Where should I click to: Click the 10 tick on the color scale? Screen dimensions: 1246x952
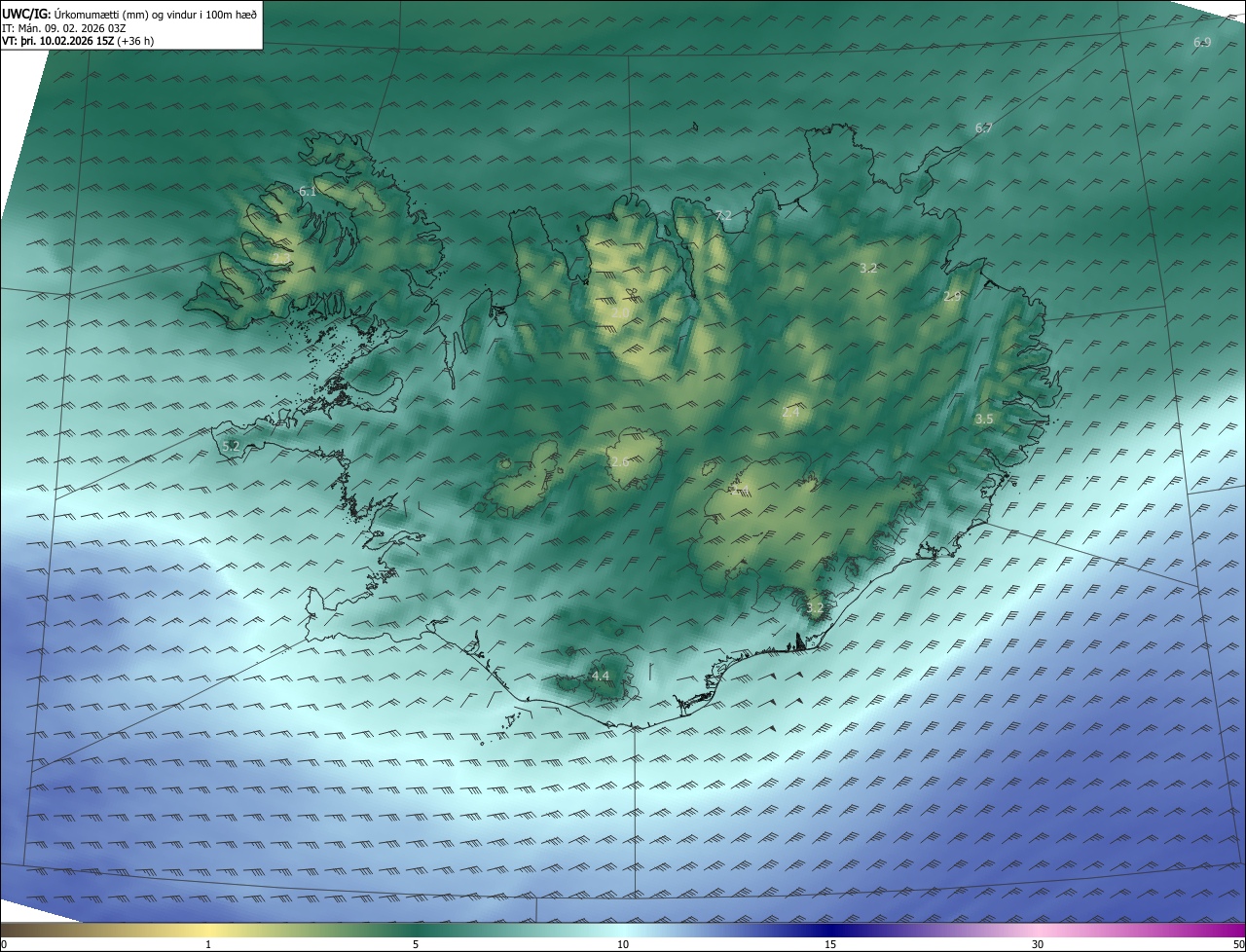click(x=623, y=944)
